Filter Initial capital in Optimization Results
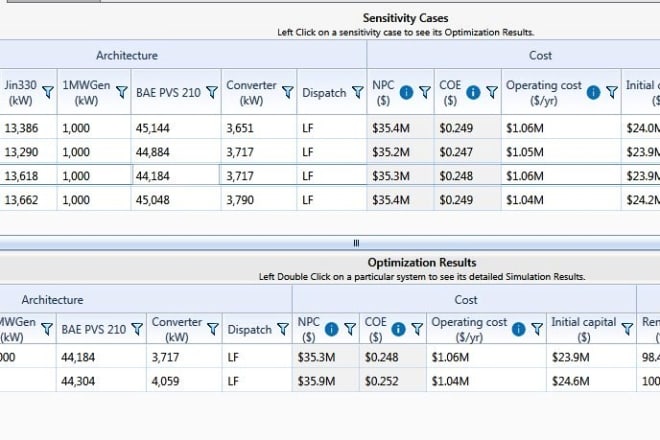 [x=627, y=329]
